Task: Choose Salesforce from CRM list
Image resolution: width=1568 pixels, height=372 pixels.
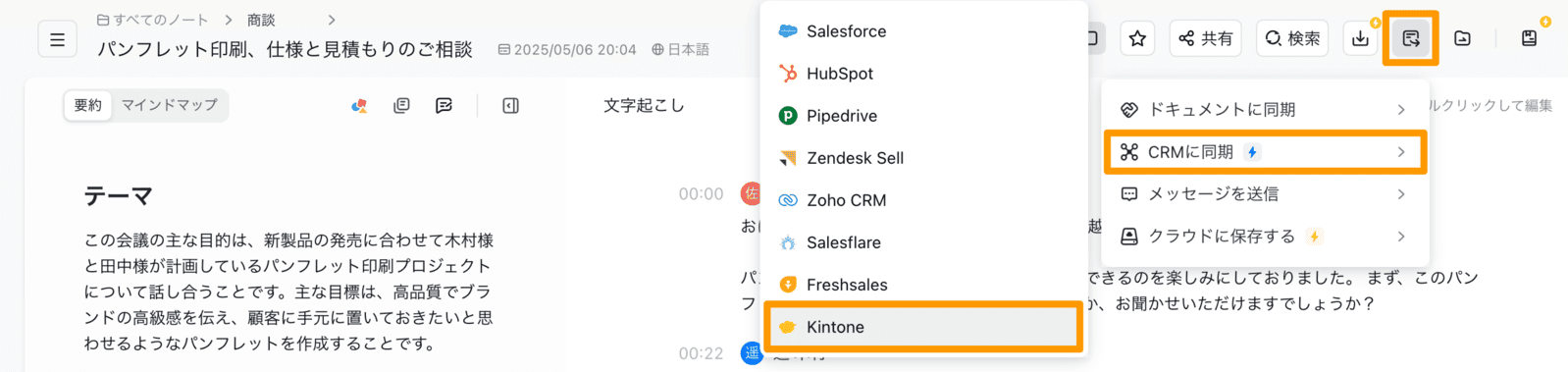Action: coord(924,31)
